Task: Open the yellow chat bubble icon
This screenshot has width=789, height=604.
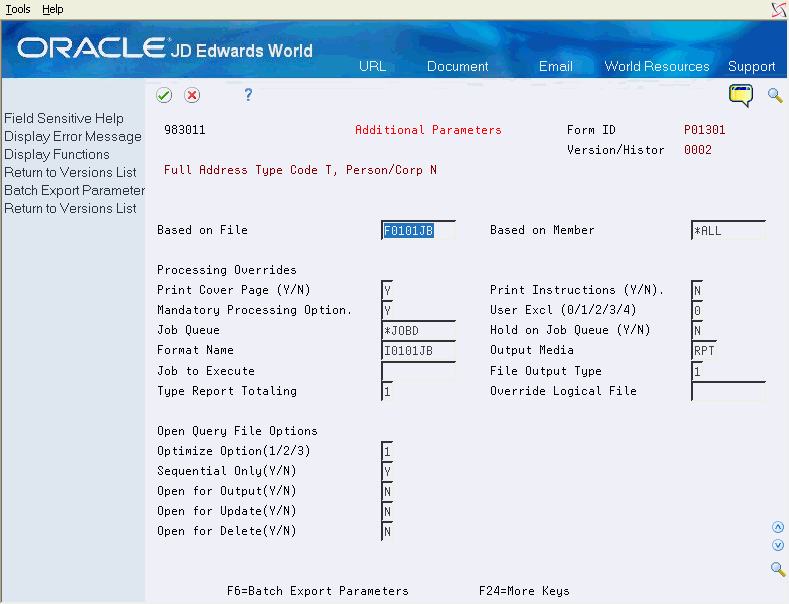Action: (x=741, y=95)
